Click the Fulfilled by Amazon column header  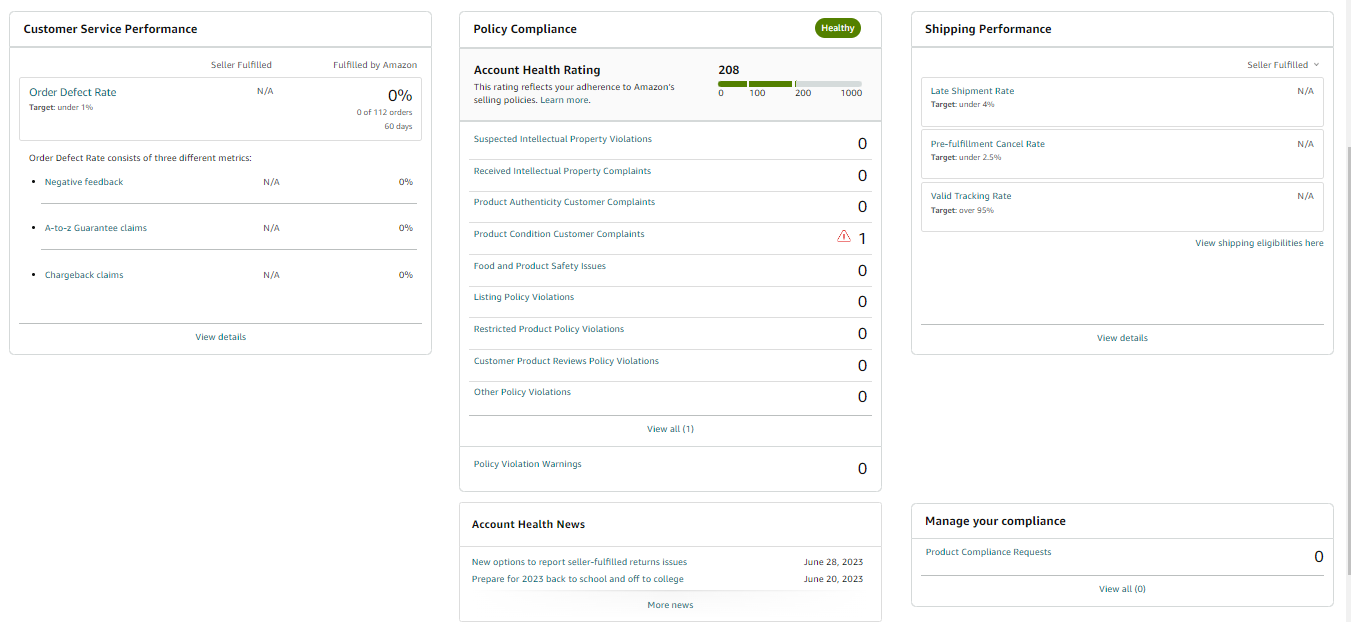coord(375,65)
